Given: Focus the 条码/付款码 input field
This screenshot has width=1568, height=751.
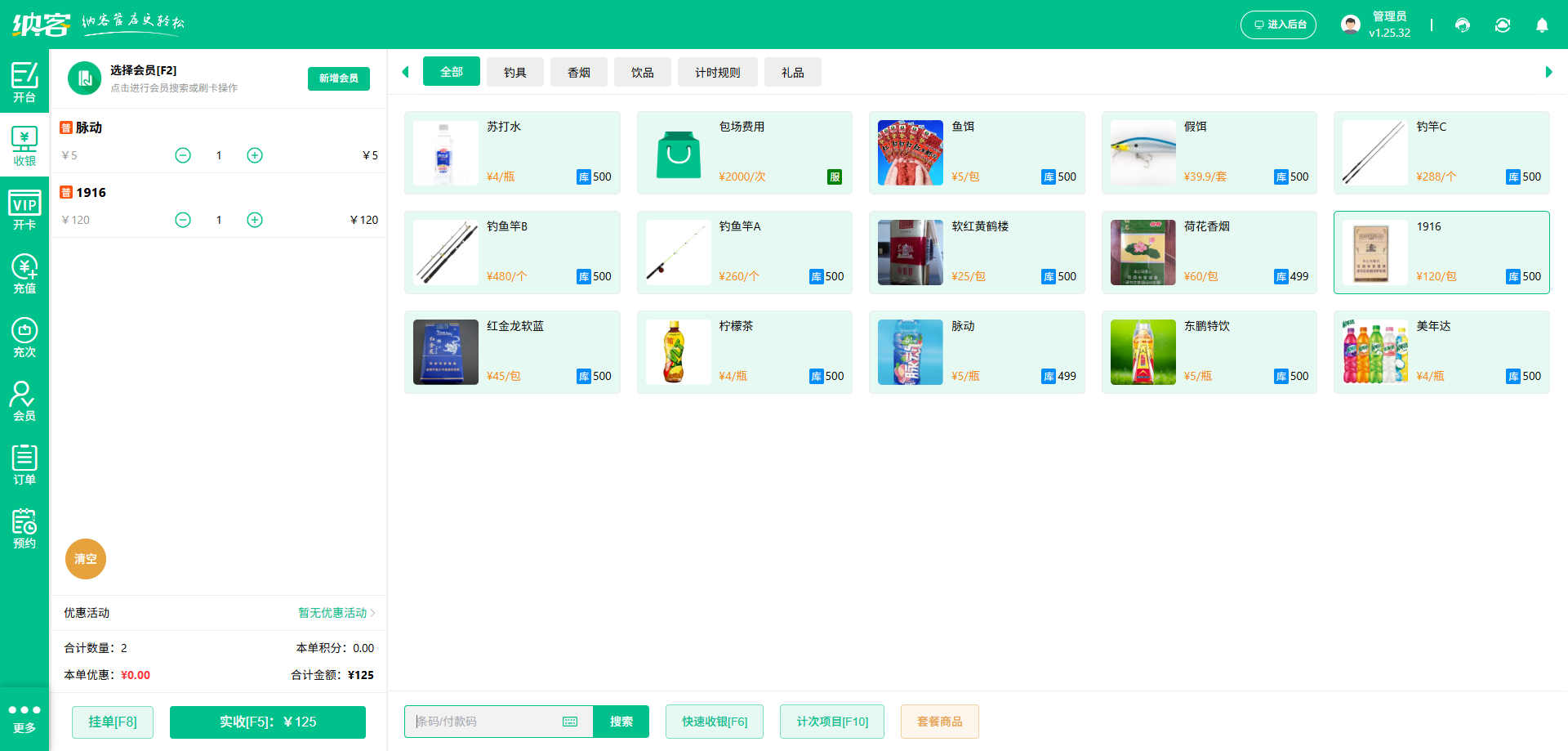Looking at the screenshot, I should point(498,722).
